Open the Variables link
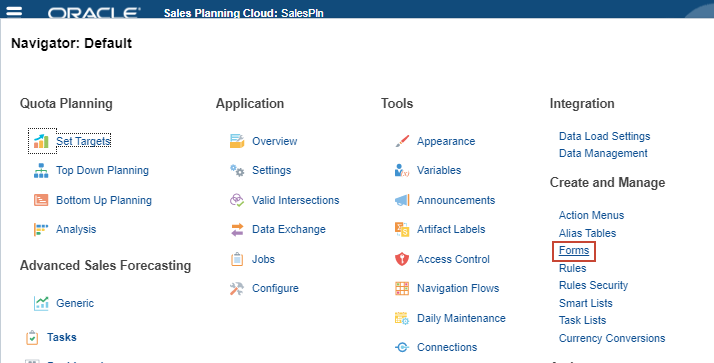This screenshot has height=363, width=714. click(439, 170)
